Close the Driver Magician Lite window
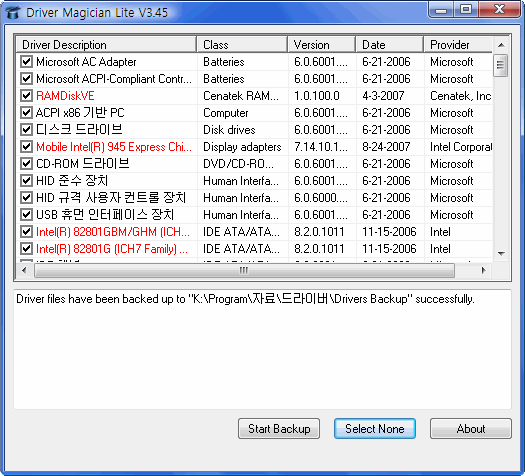The height and width of the screenshot is (476, 525). pos(499,10)
